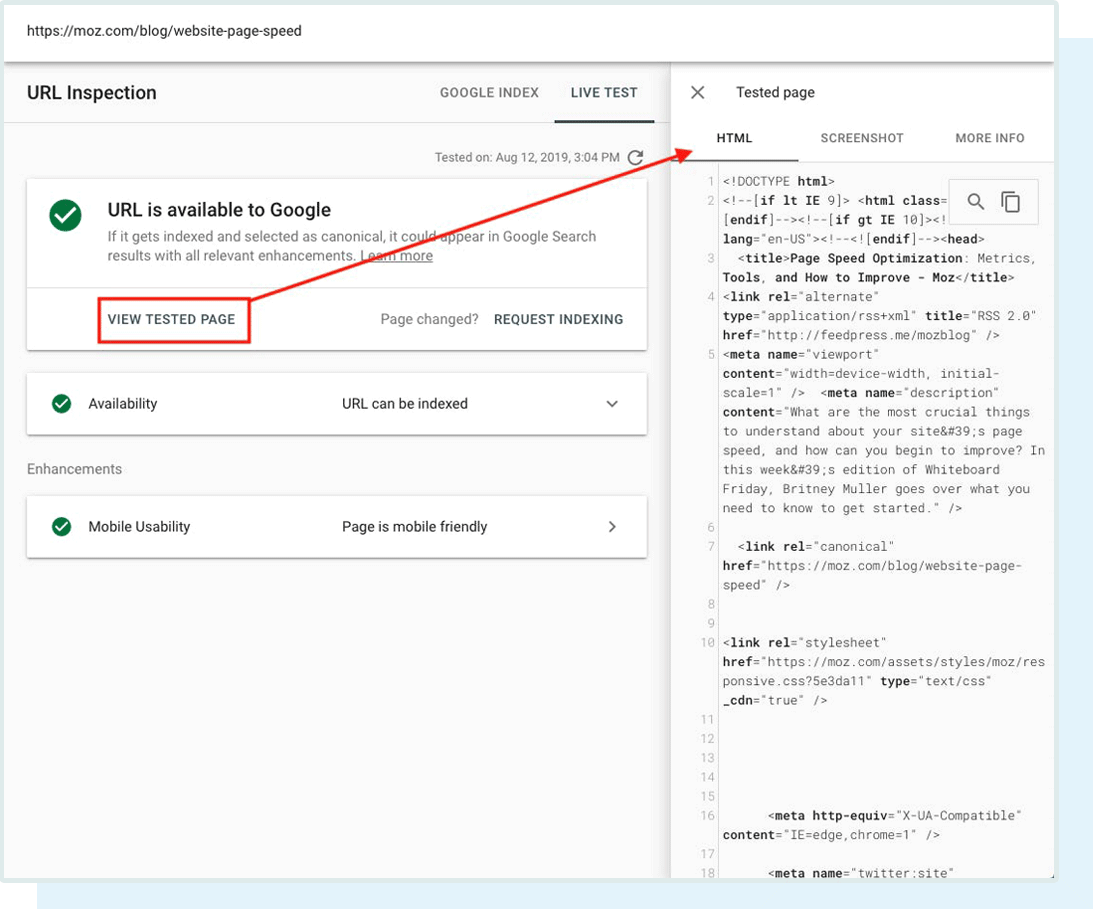Click the 'Page changed?' text

click(x=429, y=319)
